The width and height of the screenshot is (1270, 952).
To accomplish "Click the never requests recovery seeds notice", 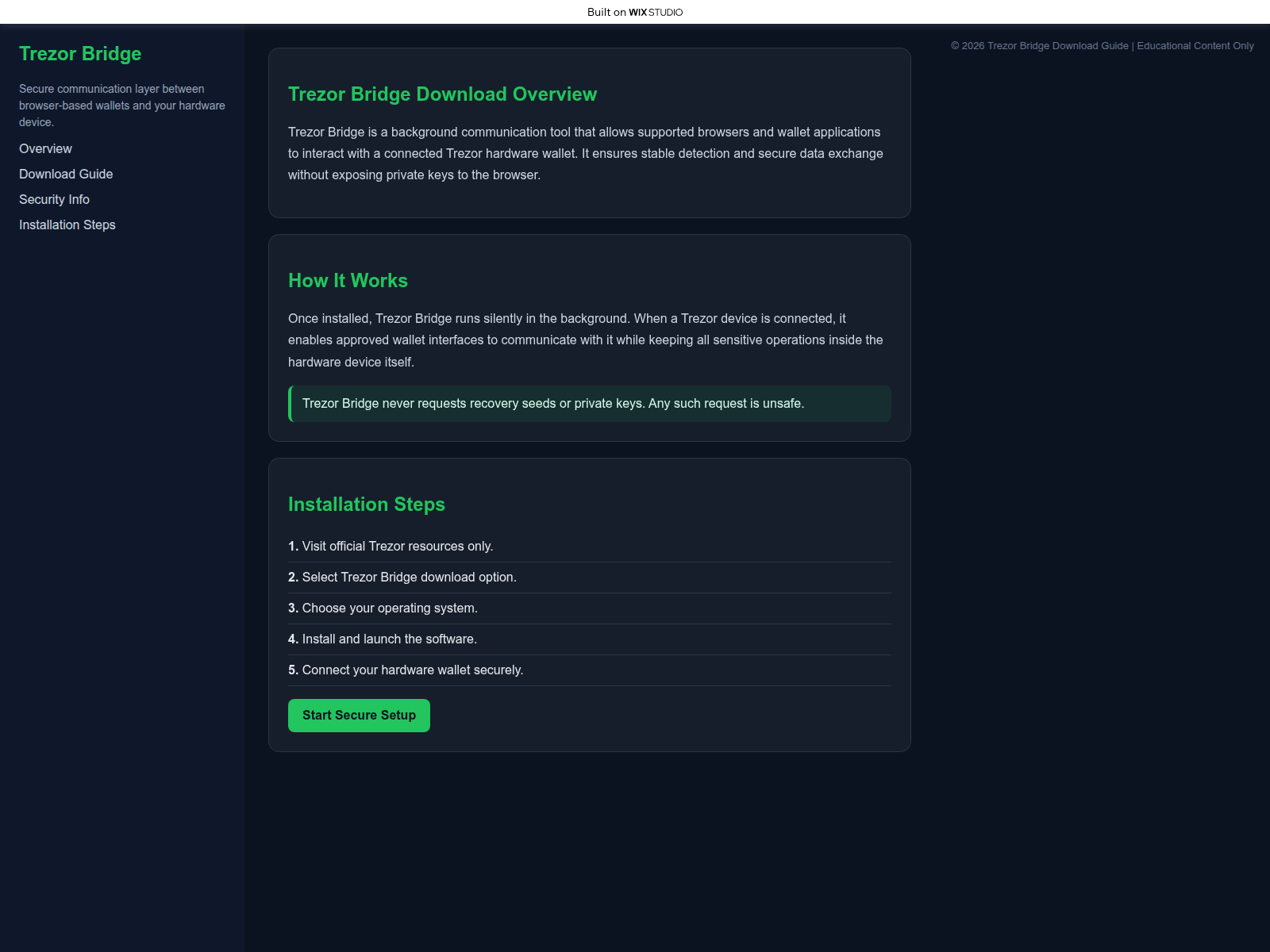I will tap(590, 404).
